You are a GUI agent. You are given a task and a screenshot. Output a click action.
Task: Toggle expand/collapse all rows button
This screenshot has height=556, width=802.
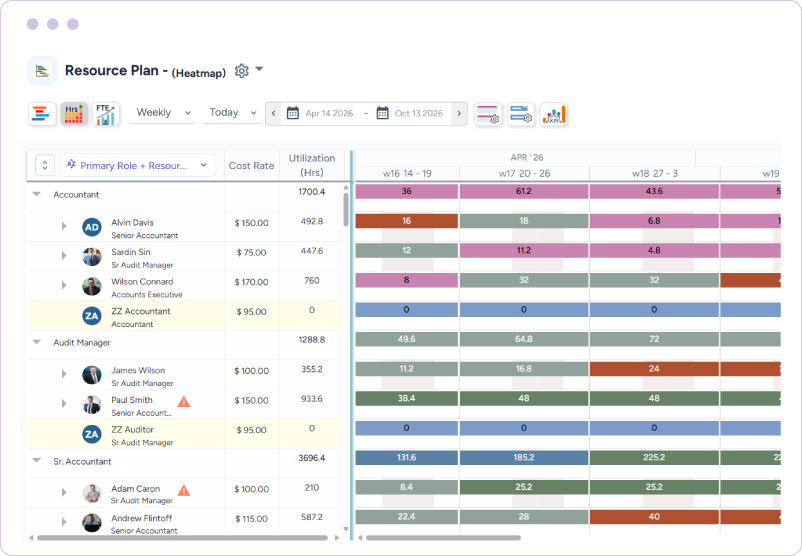(45, 165)
